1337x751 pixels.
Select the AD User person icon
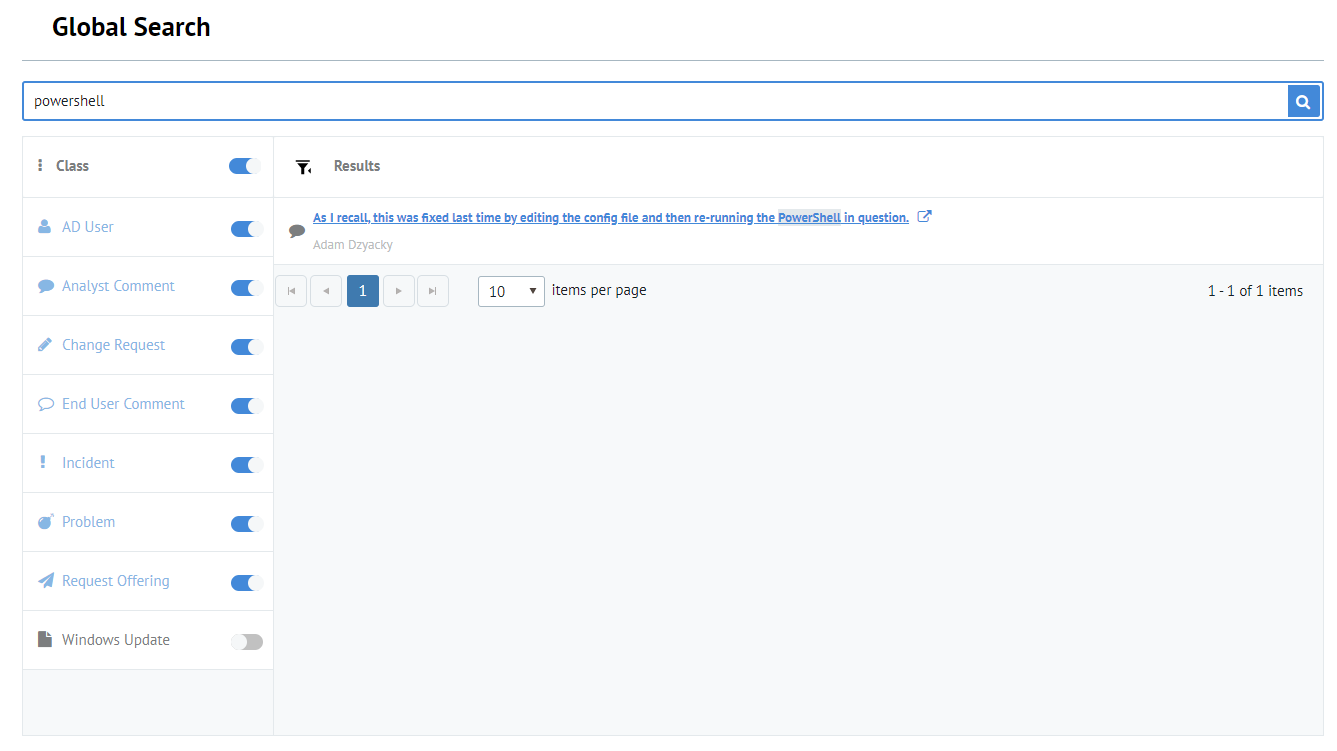[x=44, y=227]
